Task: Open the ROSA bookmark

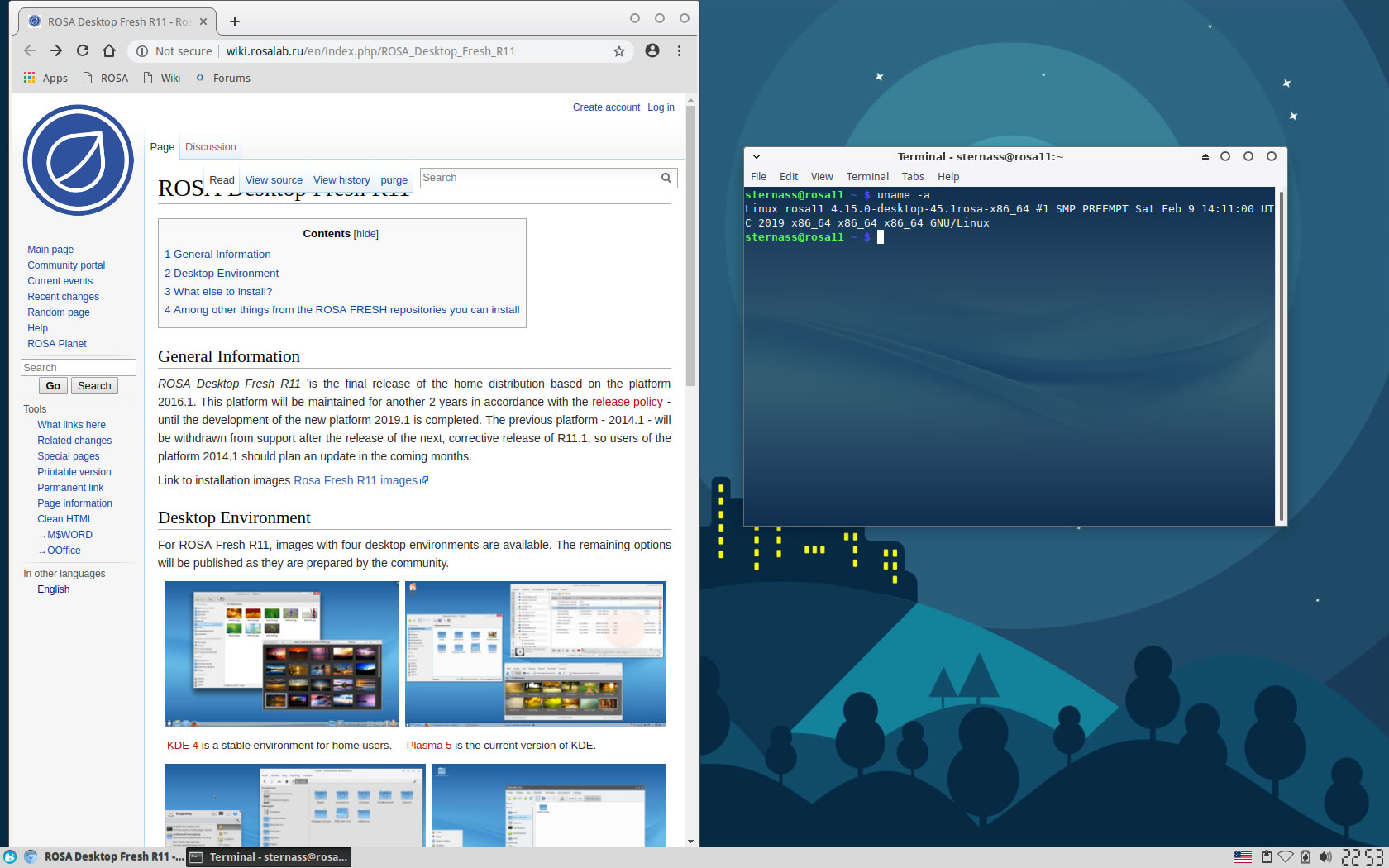Action: click(x=105, y=78)
